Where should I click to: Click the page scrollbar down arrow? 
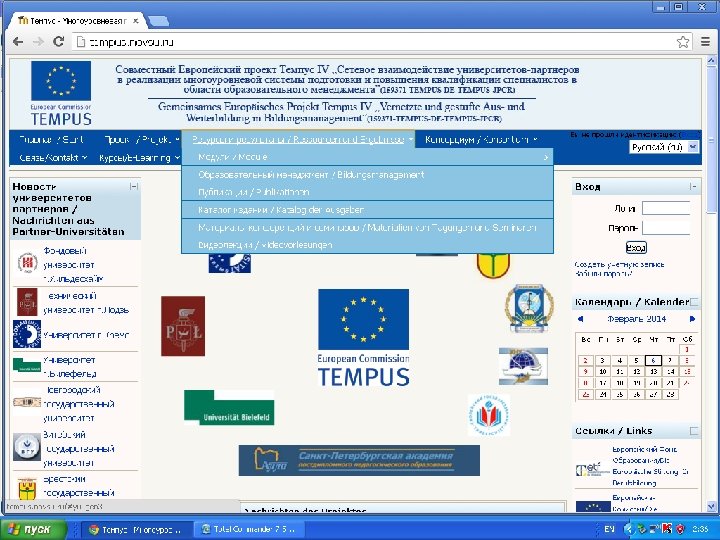(x=711, y=506)
